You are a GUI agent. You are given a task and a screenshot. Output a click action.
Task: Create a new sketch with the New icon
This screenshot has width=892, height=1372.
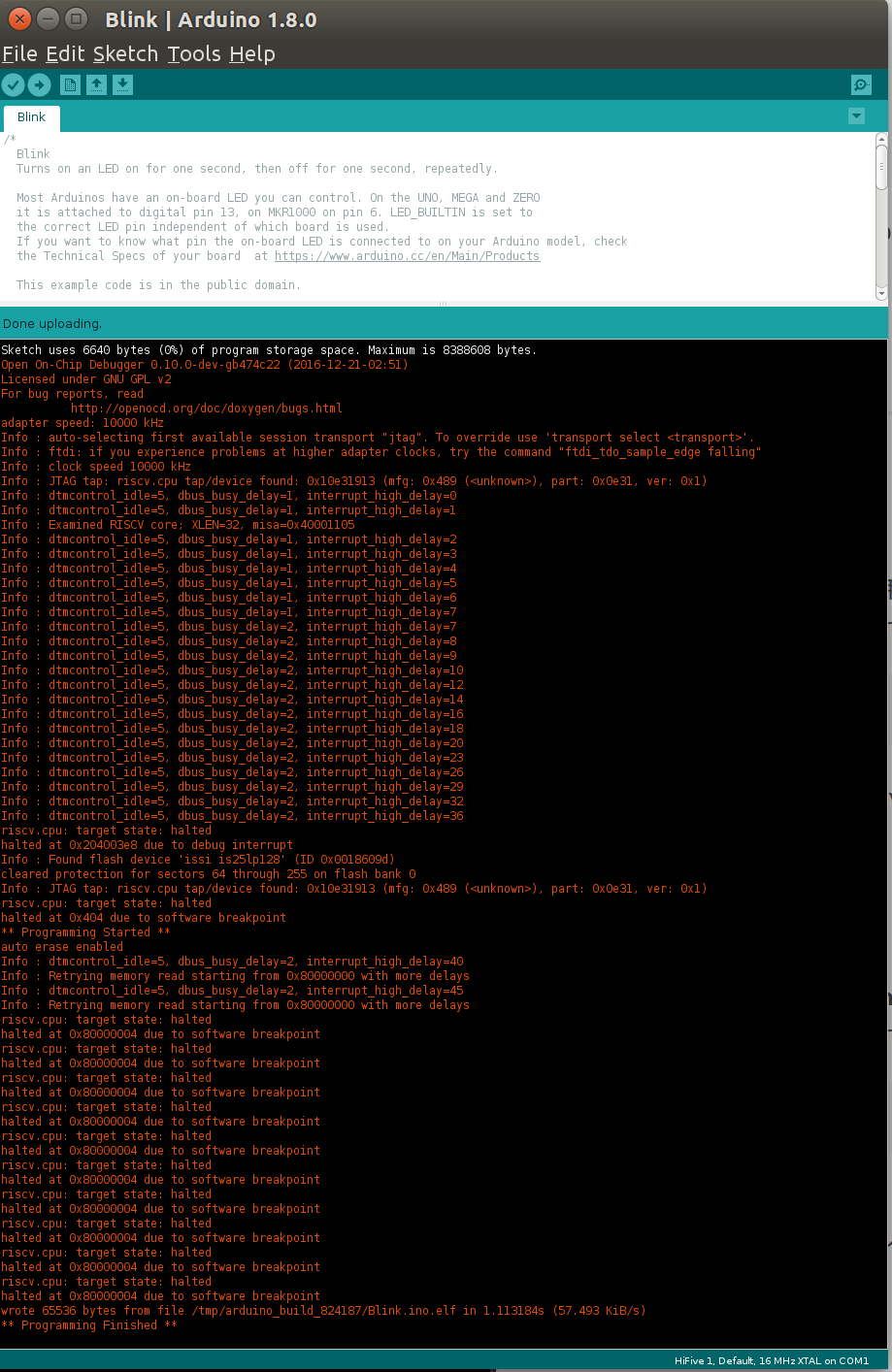[69, 84]
